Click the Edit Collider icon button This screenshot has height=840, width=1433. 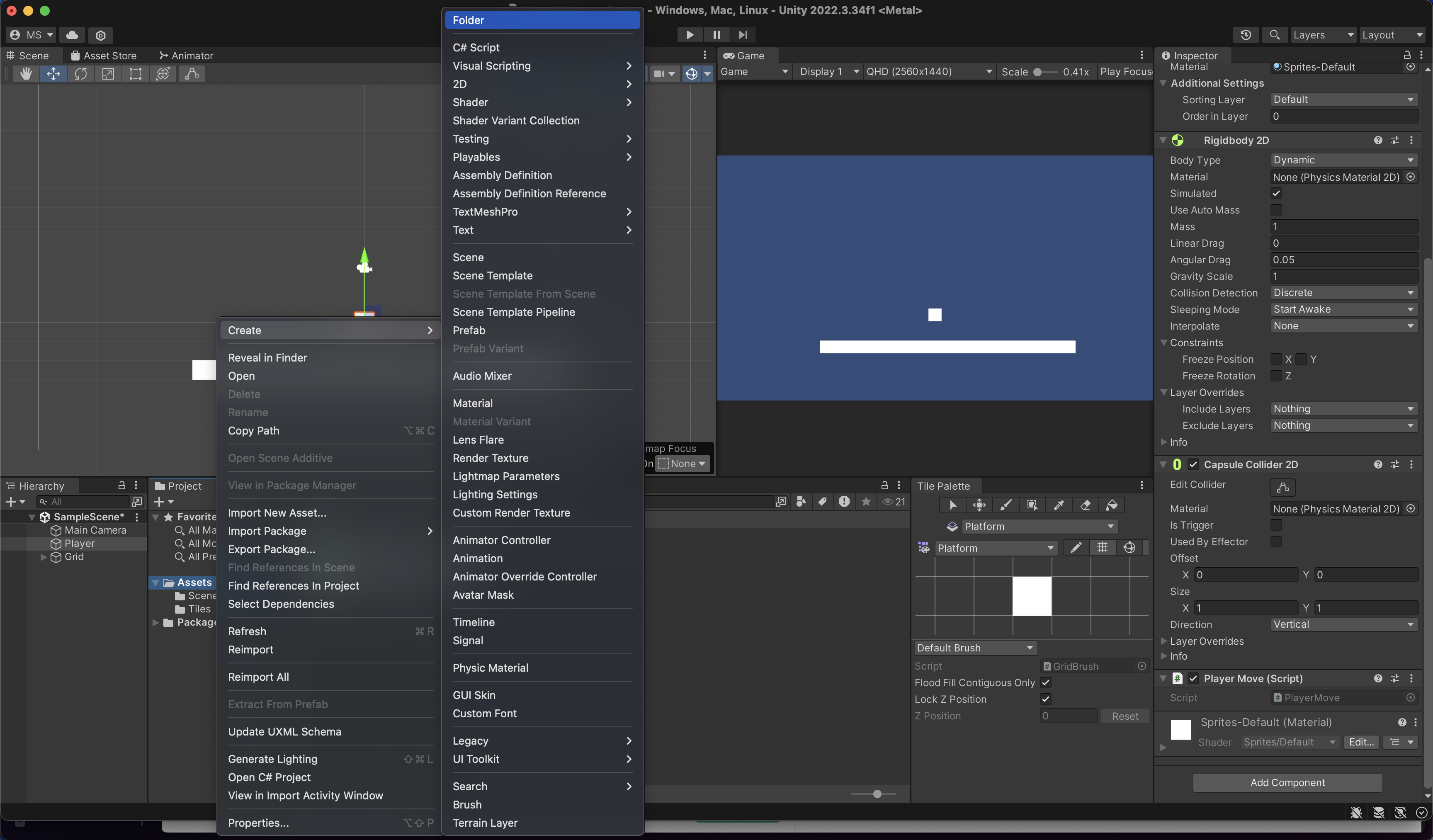point(1282,488)
